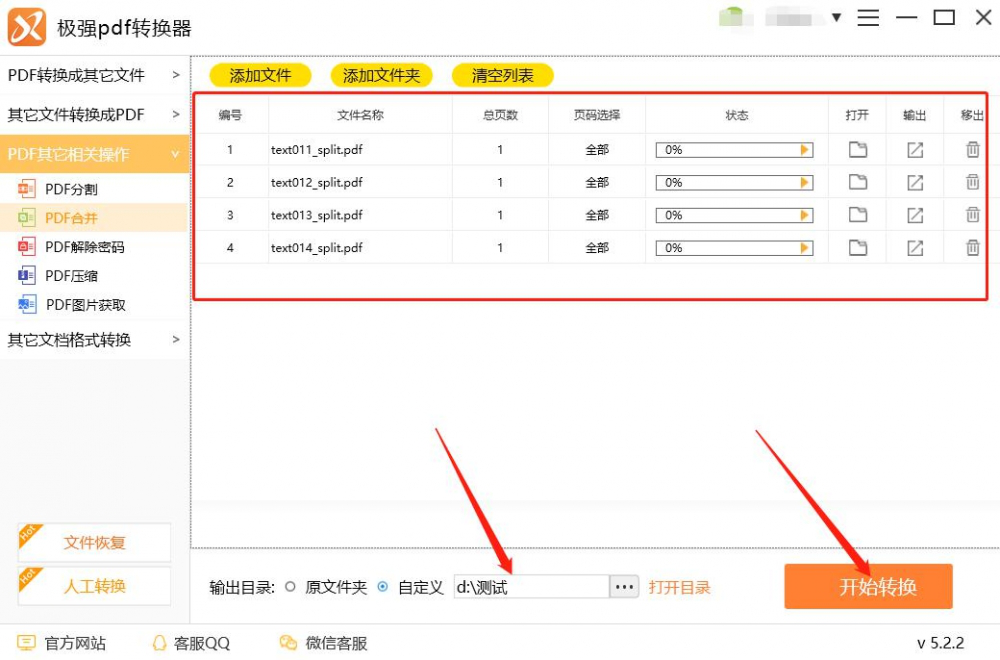Click 全部 page selection for text012_split.pdf
Viewport: 1000px width, 660px height.
598,182
